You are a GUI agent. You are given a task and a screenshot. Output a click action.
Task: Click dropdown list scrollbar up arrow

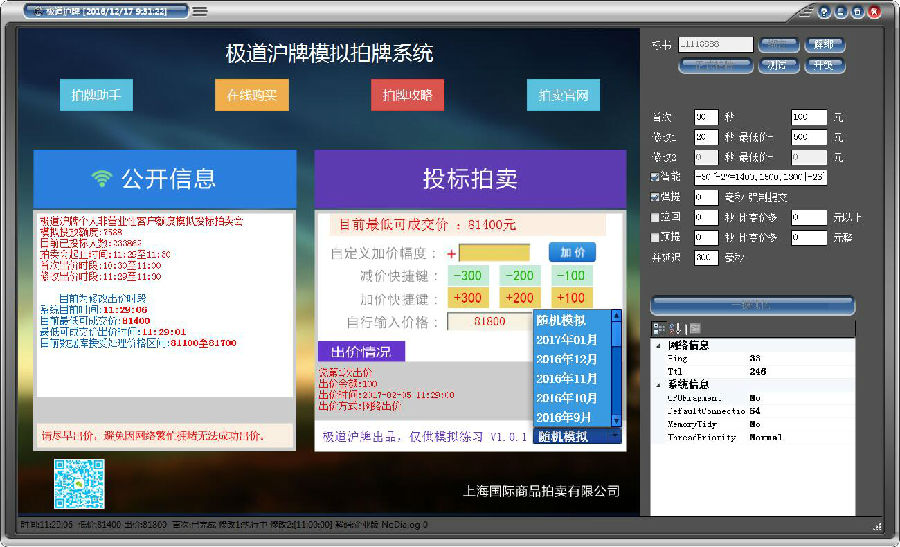pyautogui.click(x=616, y=316)
